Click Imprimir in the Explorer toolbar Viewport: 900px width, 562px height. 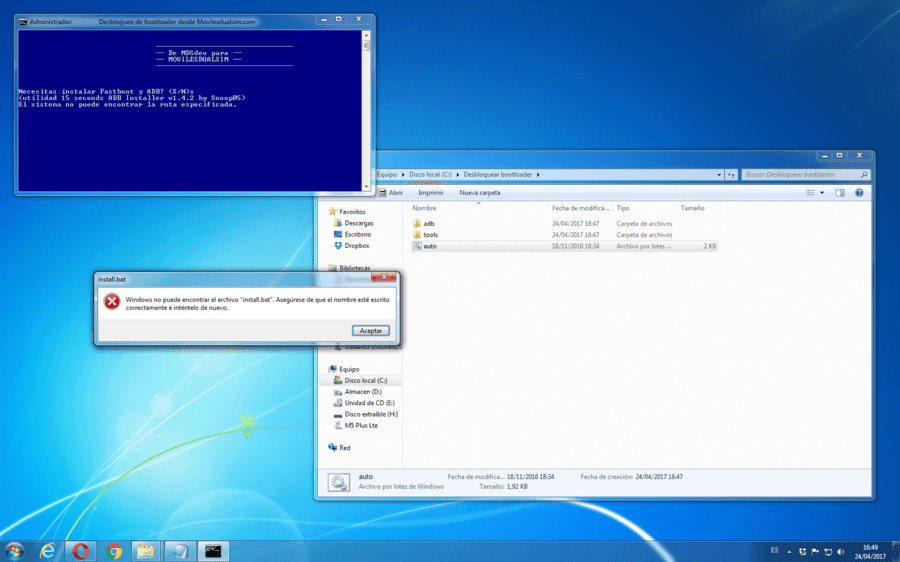pos(430,193)
